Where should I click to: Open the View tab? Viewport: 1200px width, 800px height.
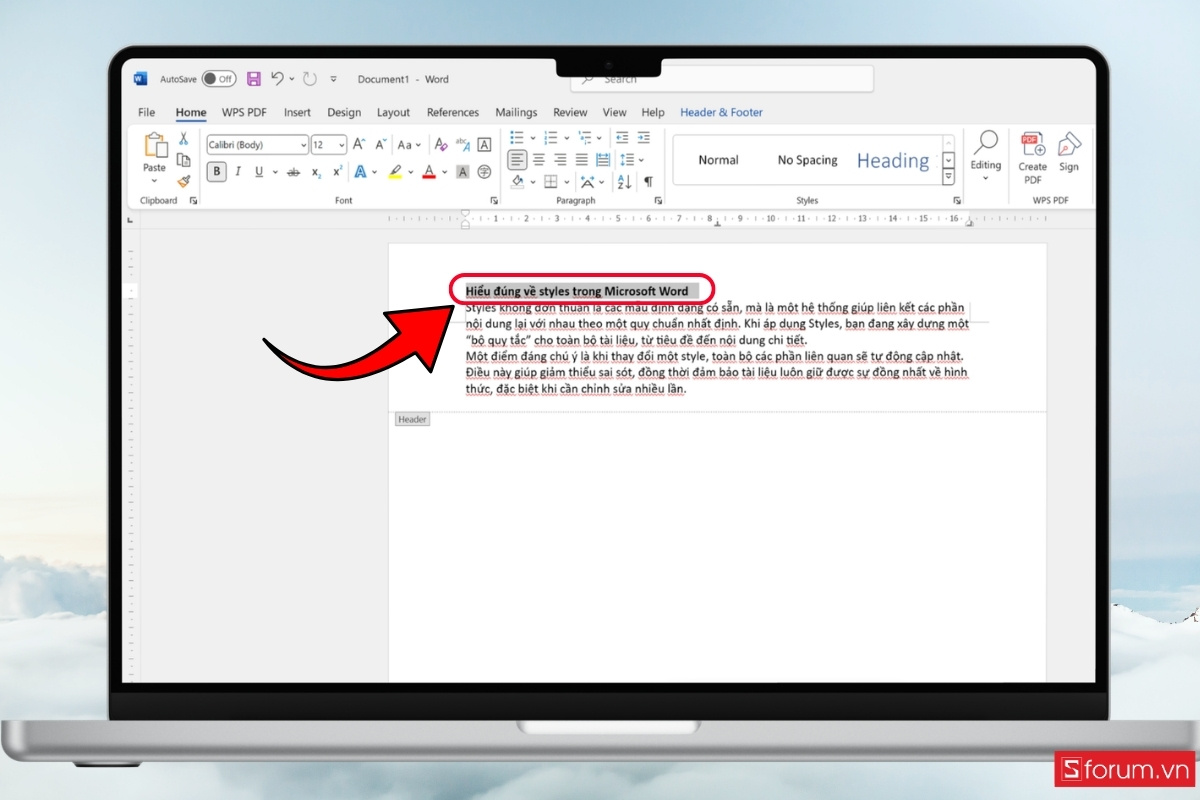coord(614,112)
